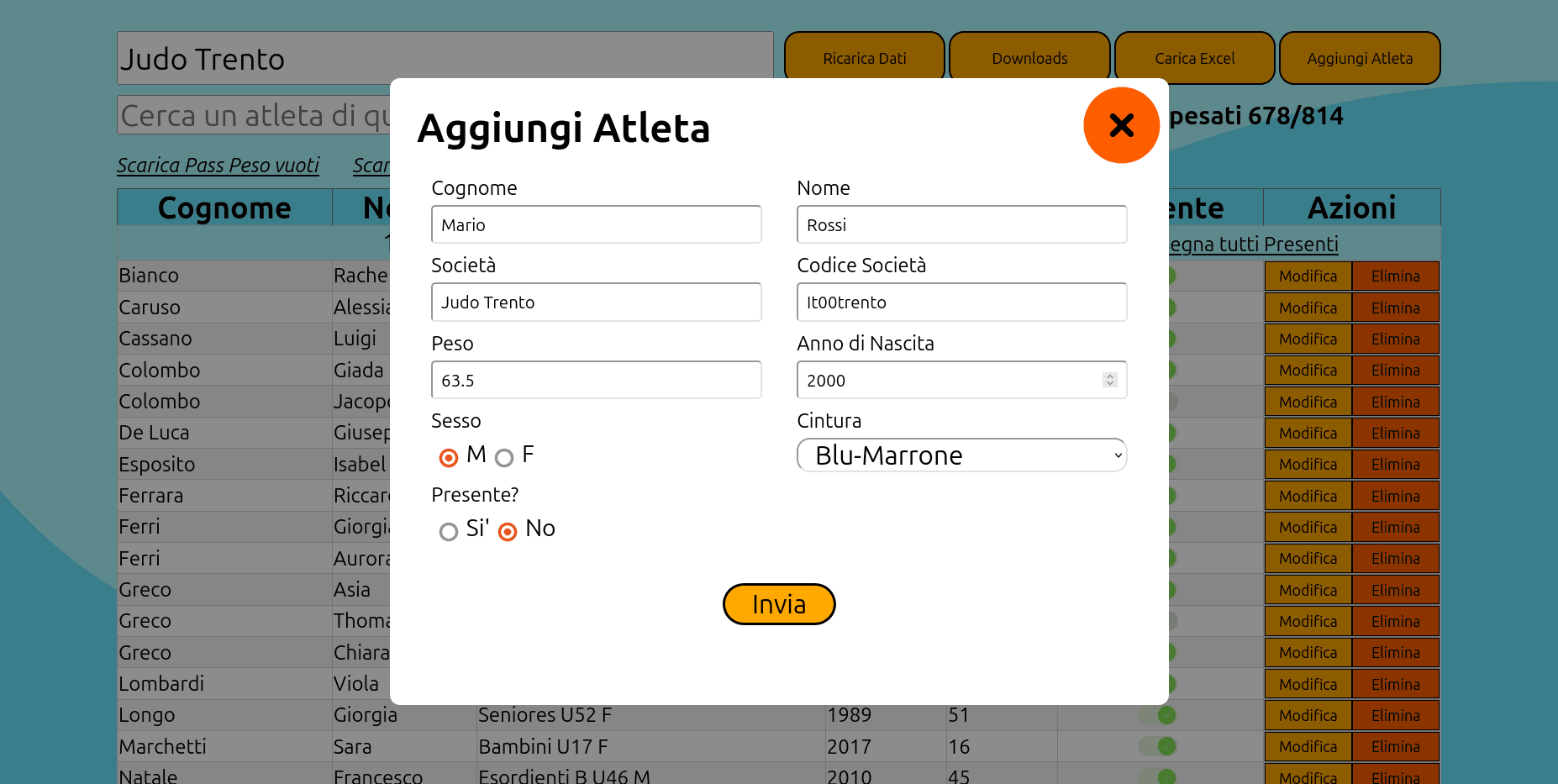Screen dimensions: 1558x784
Task: Close the Aggiungi Atleta dialog
Action: 1121,125
